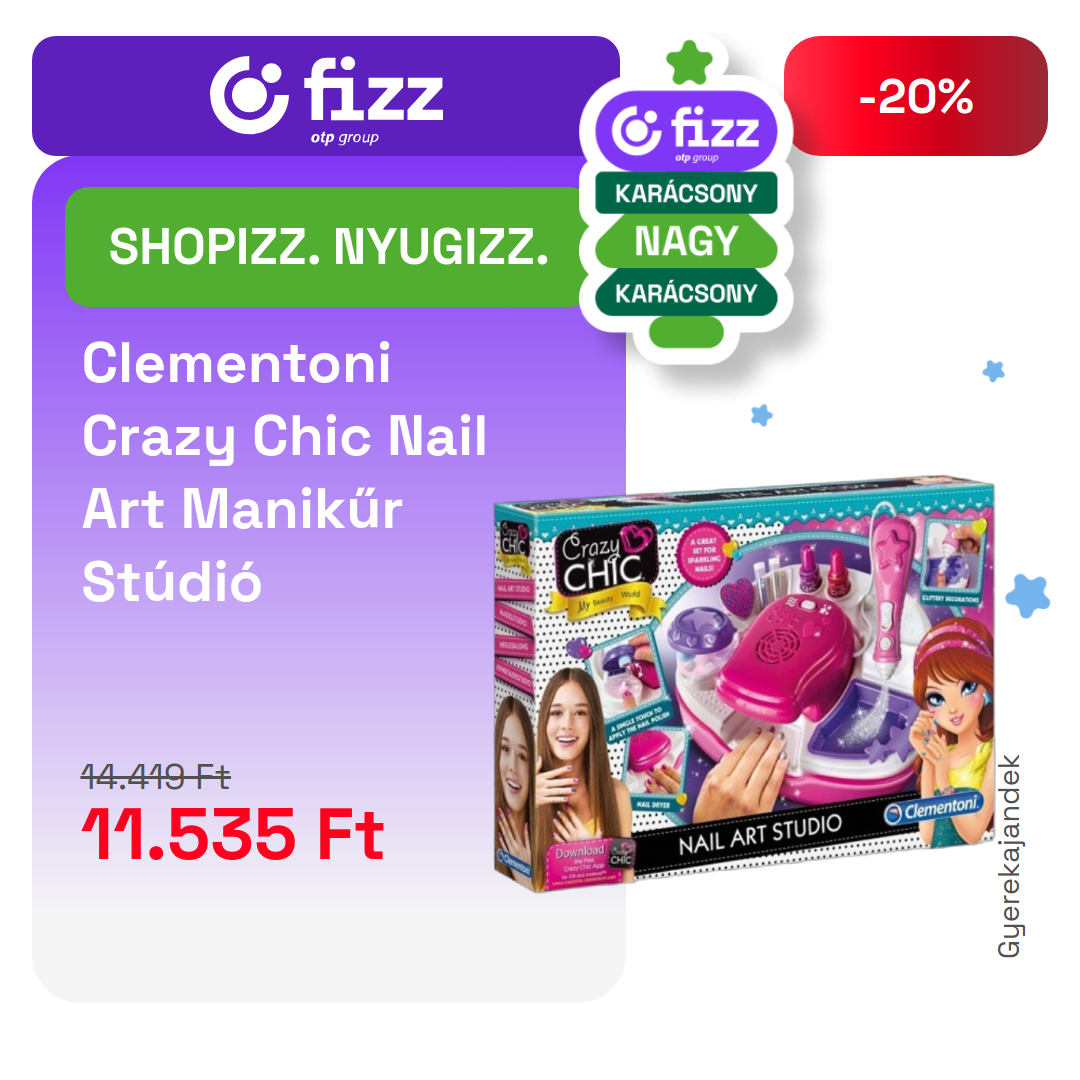Screen dimensions: 1080x1080
Task: Click the small blue star near tree
Action: point(761,415)
